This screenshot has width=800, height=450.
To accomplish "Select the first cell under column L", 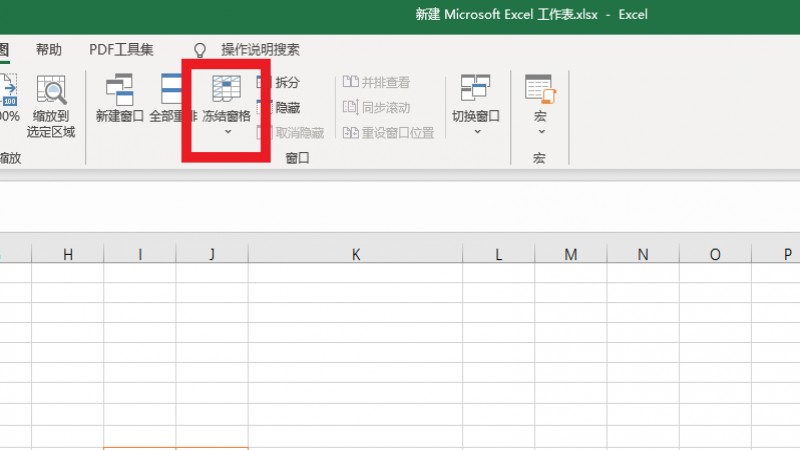I will [x=498, y=274].
